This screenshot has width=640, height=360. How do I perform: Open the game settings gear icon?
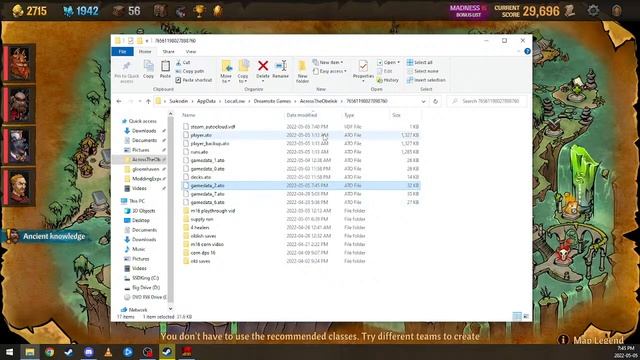pos(593,11)
